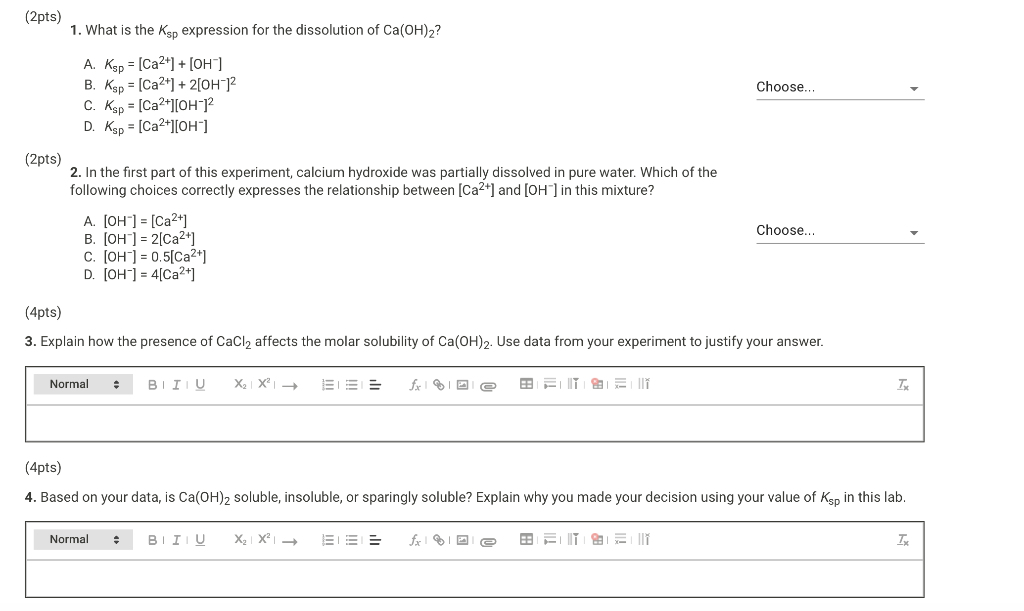Insert a hyperlink in question 3 answer

(438, 384)
